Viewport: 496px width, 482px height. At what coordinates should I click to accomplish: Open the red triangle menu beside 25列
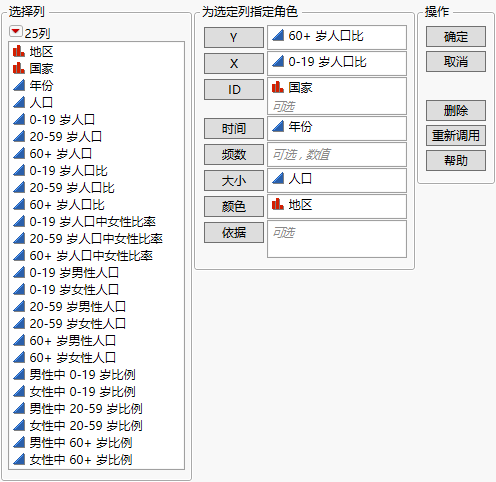pyautogui.click(x=15, y=32)
